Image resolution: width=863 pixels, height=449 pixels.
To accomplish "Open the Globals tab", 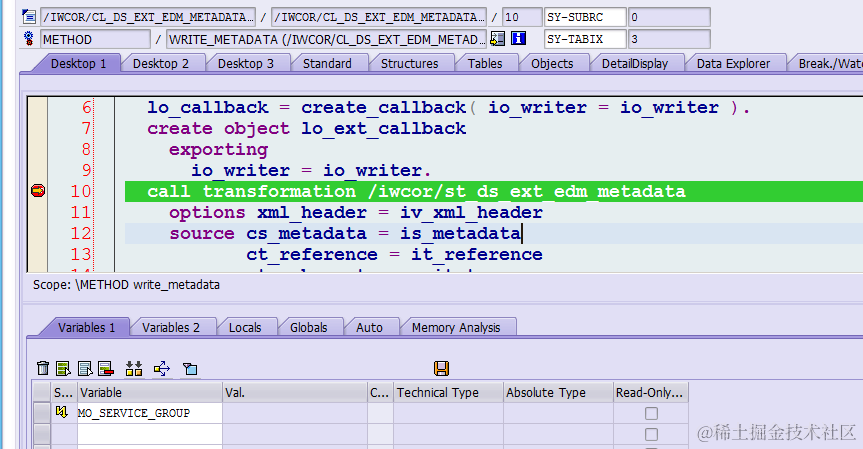I will coord(308,327).
